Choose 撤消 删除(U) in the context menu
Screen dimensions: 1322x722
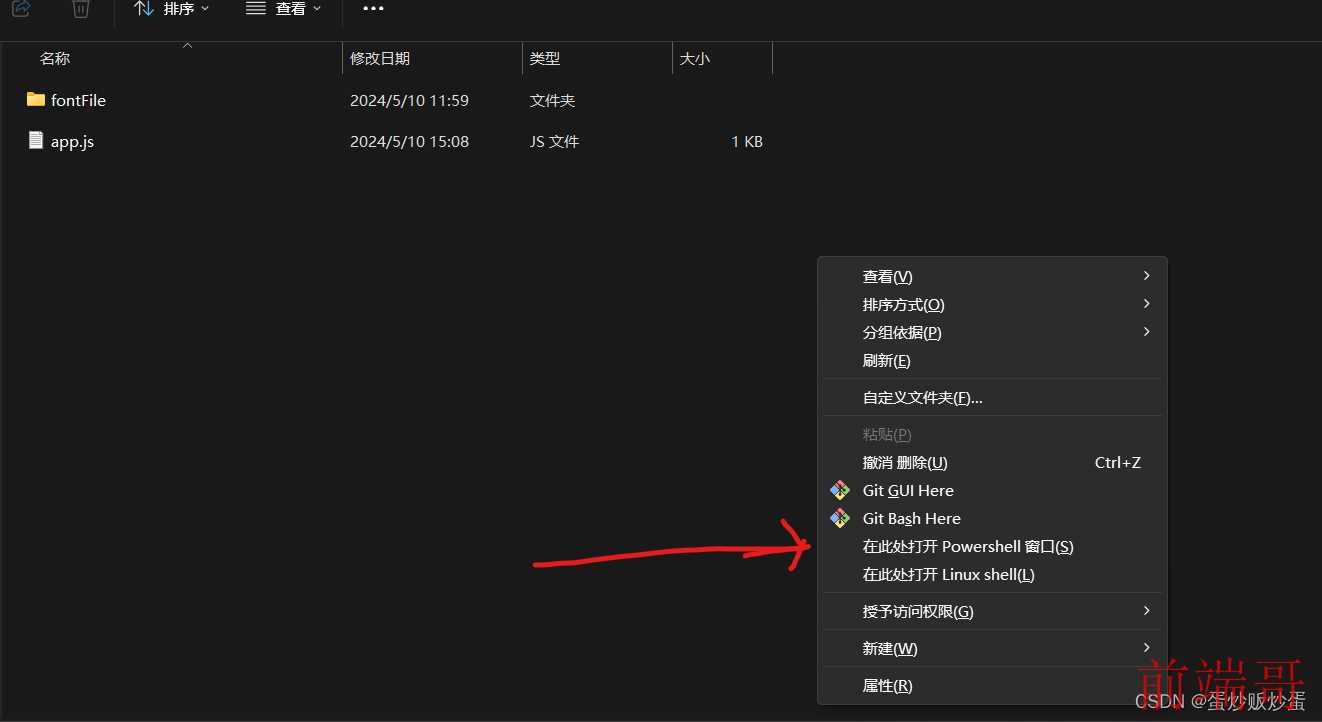[x=992, y=462]
